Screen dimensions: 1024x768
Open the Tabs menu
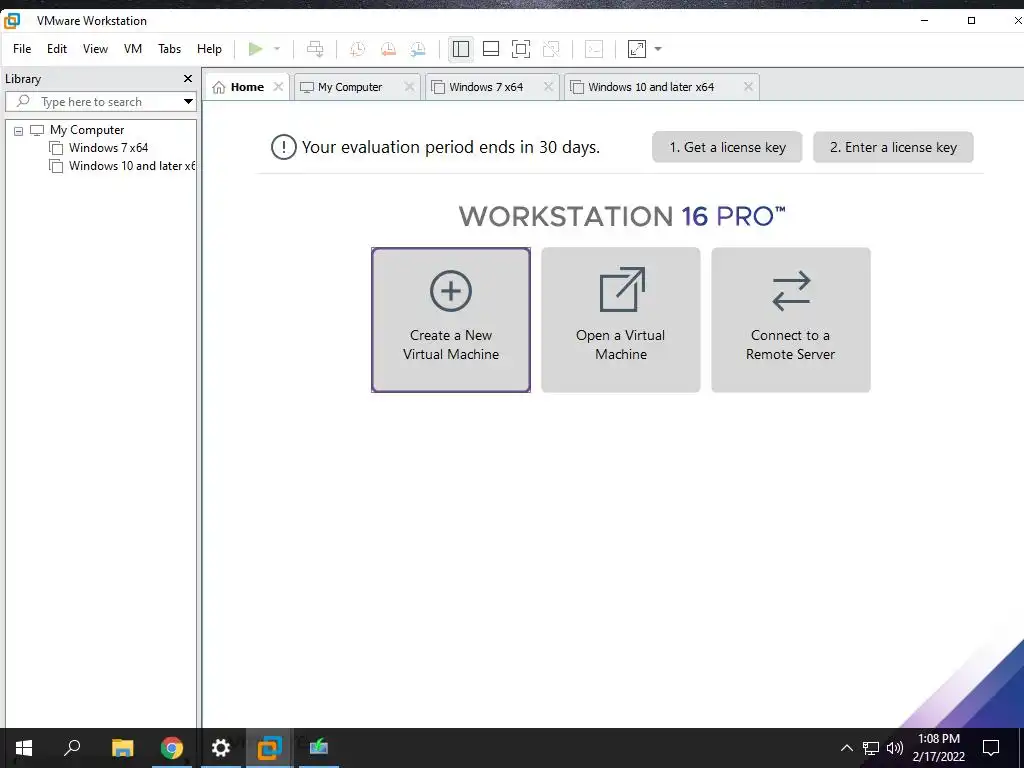[169, 49]
